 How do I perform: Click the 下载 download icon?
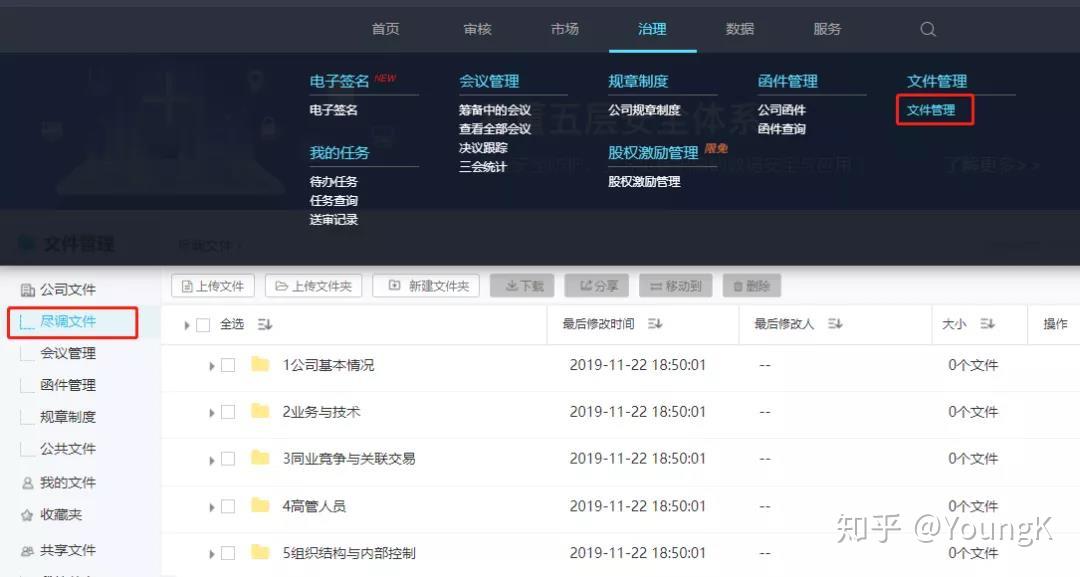(524, 285)
